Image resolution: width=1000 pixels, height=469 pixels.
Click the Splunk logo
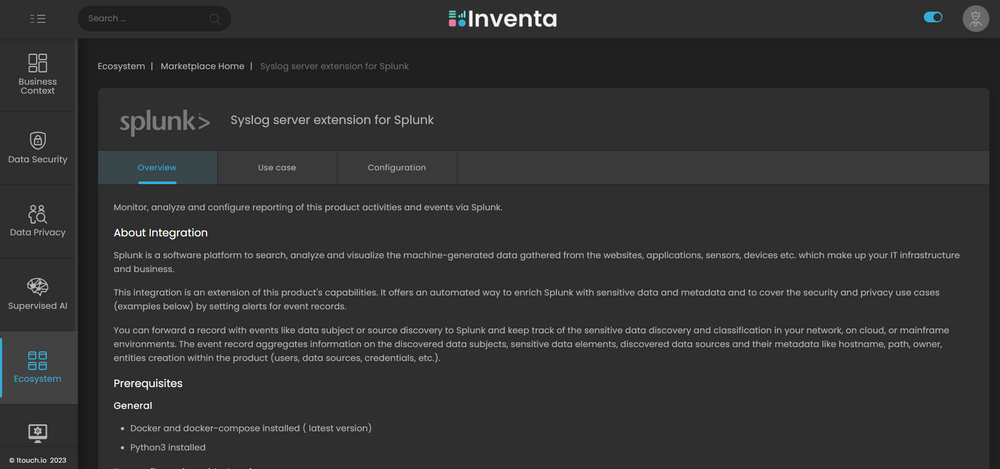pyautogui.click(x=165, y=121)
